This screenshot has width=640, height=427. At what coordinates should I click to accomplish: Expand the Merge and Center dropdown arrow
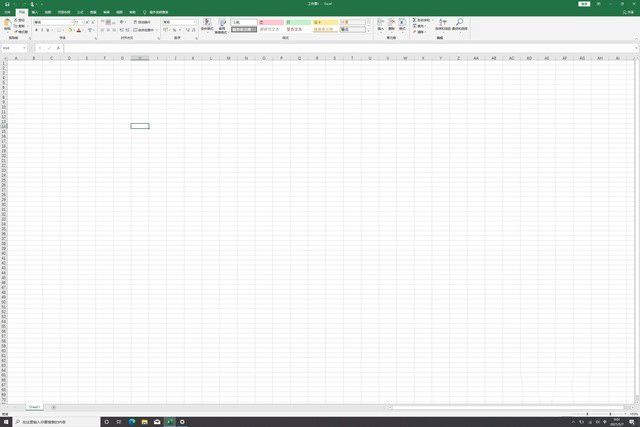point(157,30)
